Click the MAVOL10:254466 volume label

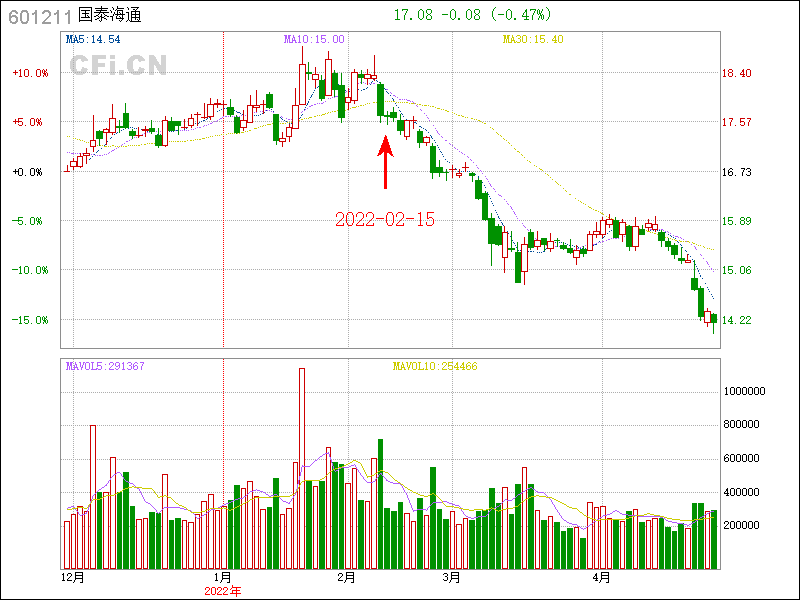coord(434,366)
